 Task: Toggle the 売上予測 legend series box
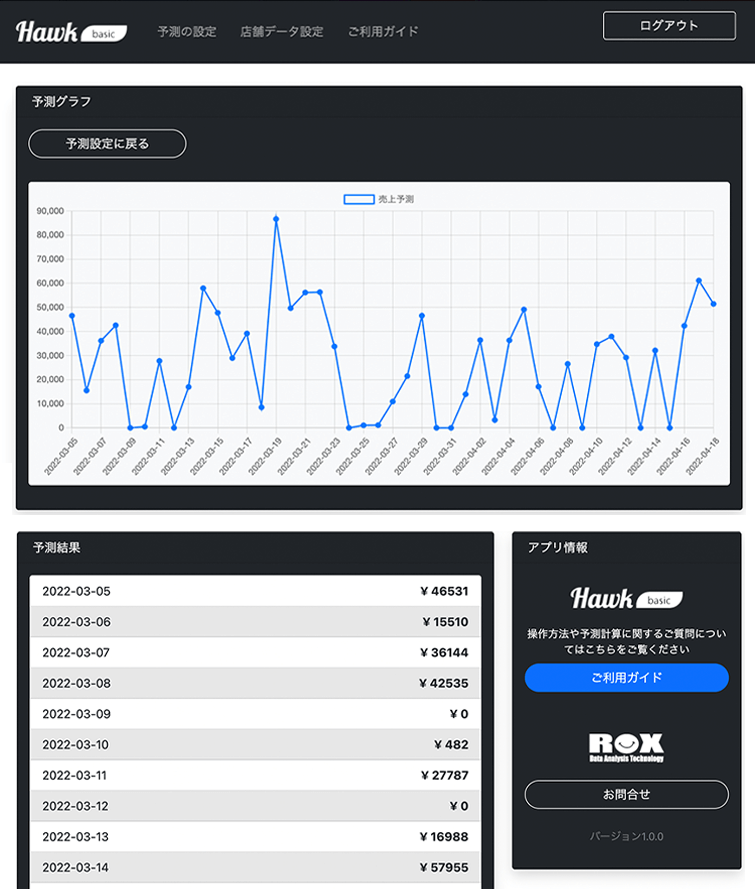359,199
